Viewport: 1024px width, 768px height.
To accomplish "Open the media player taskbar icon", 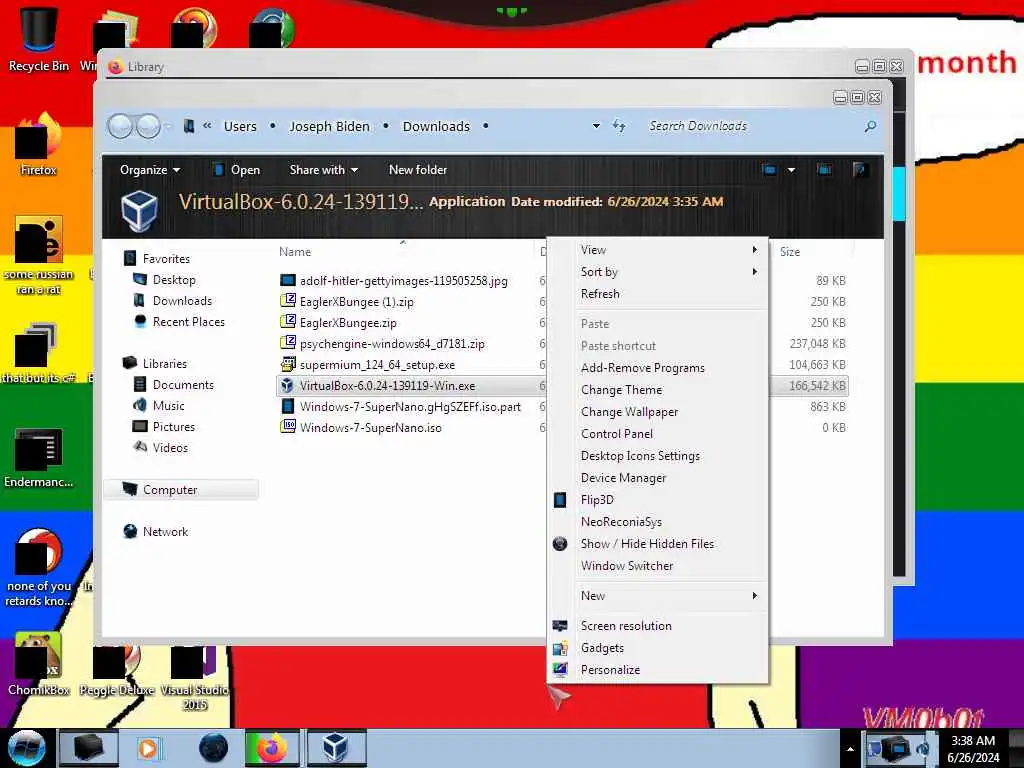I will [148, 748].
